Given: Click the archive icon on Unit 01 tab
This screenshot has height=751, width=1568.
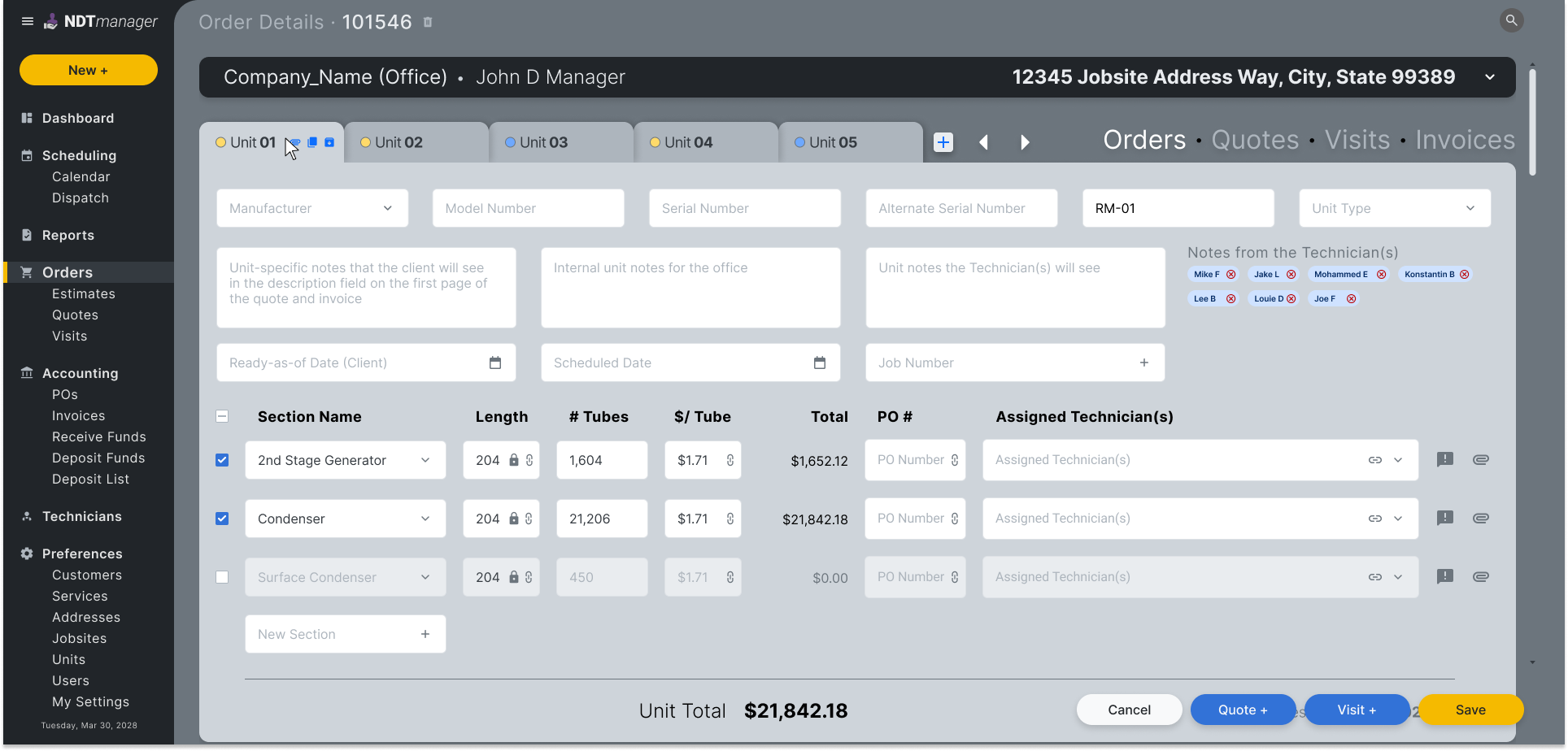Looking at the screenshot, I should click(x=329, y=142).
